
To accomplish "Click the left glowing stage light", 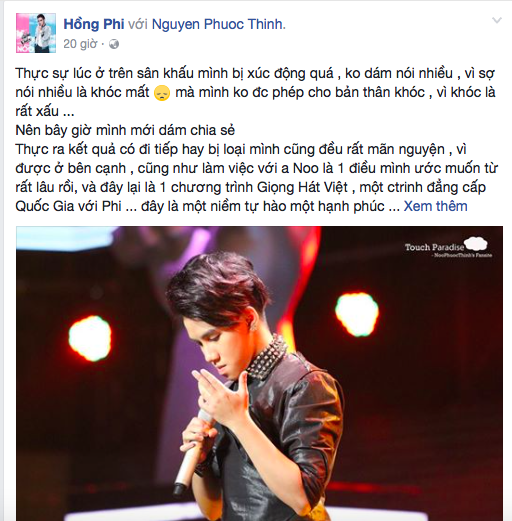I will pos(90,338).
